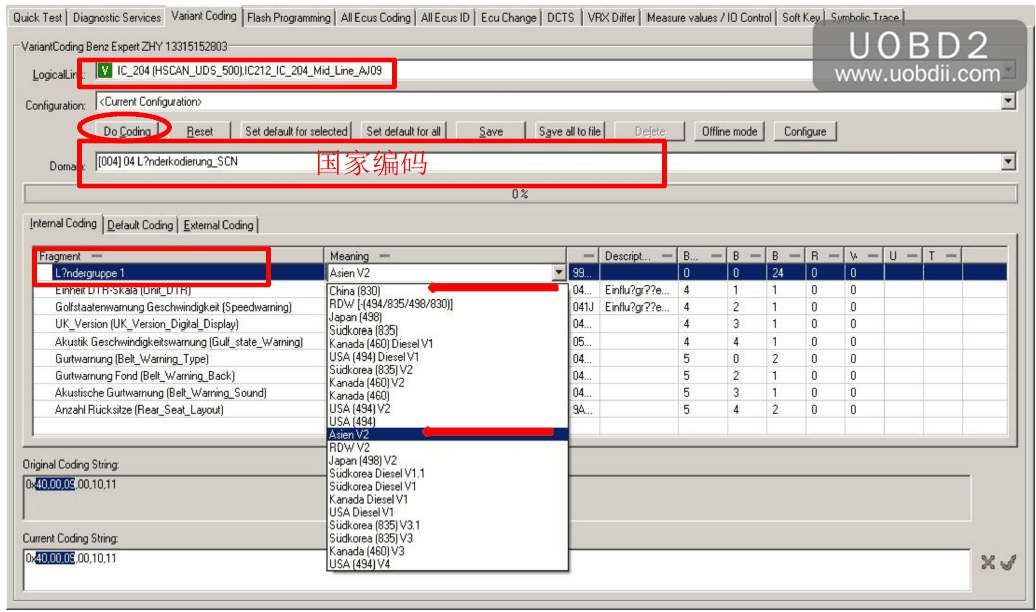The image size is (1036, 612).
Task: Switch to the Default Coding tab
Action: pyautogui.click(x=140, y=225)
